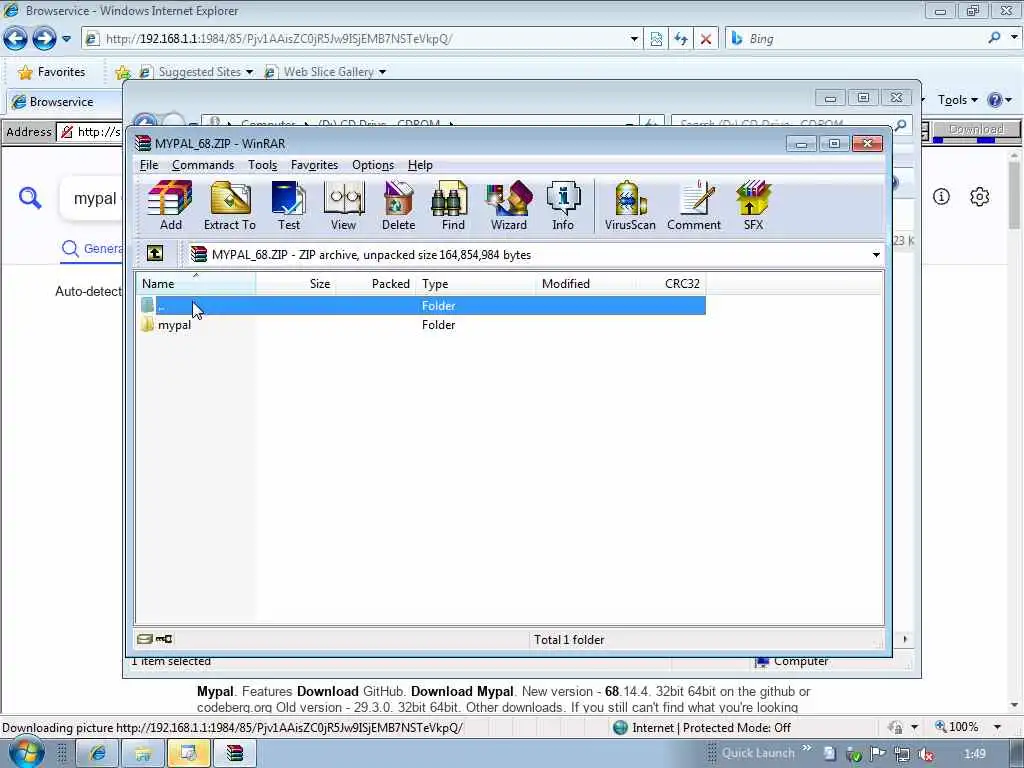Open Web Slice Gallery dropdown

(x=383, y=72)
